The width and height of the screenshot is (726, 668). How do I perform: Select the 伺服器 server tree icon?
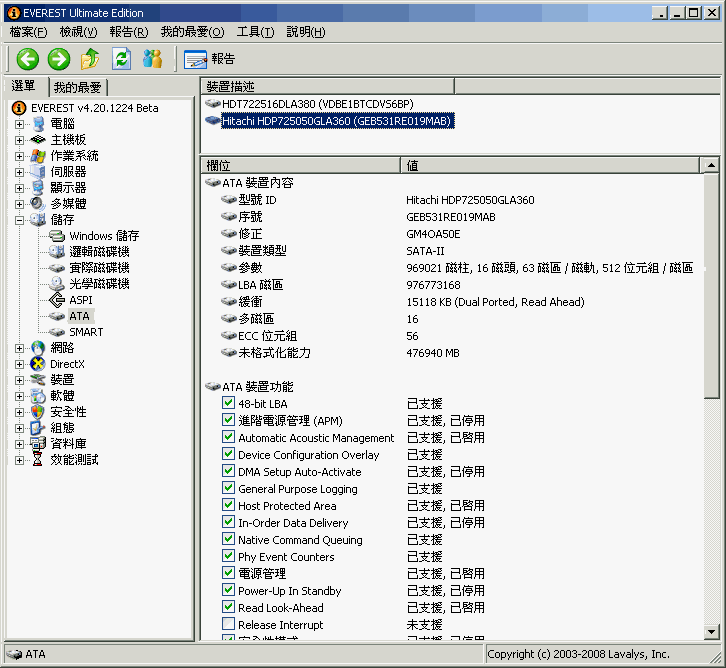pos(38,172)
